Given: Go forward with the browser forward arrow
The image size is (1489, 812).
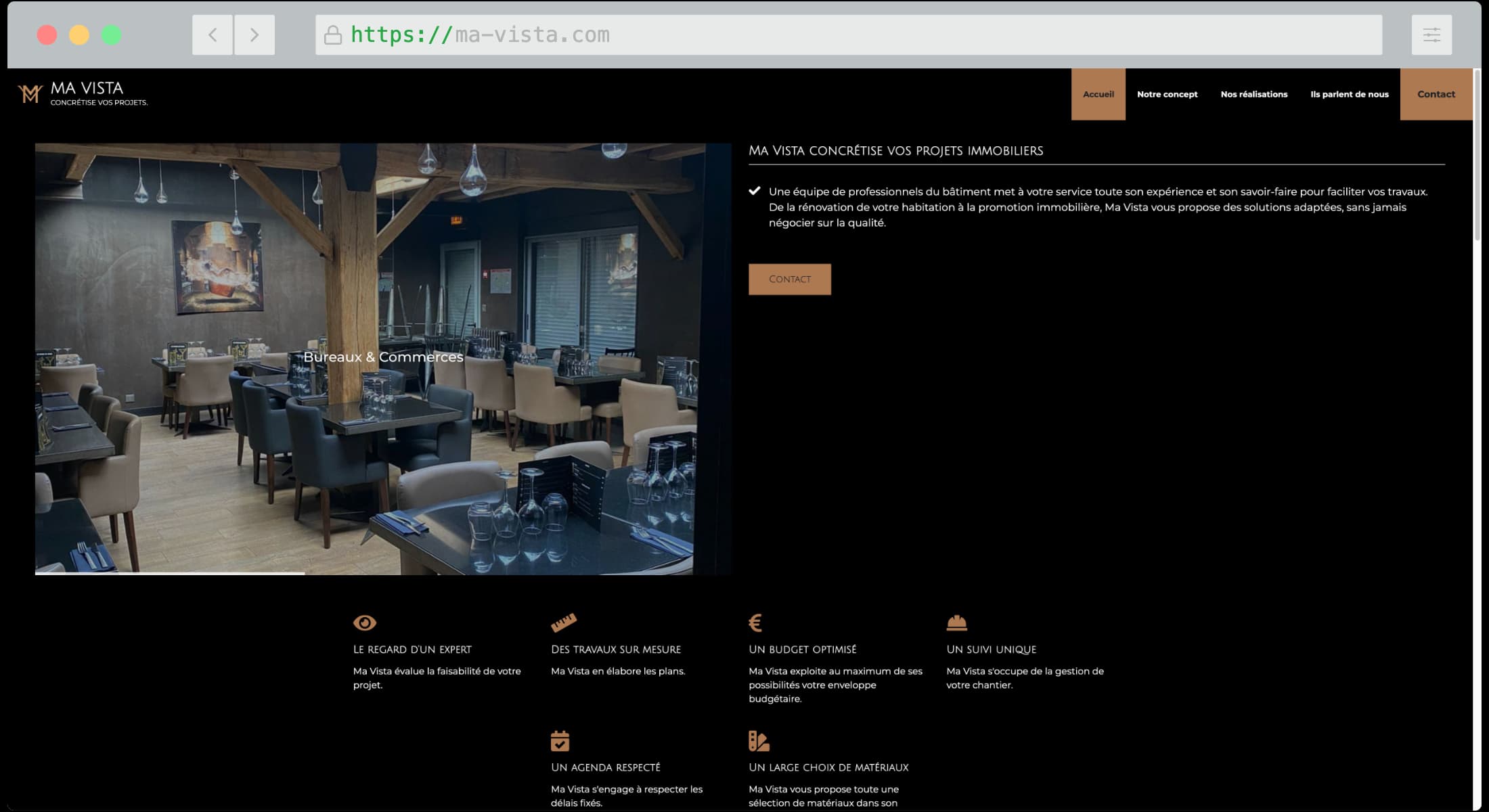Looking at the screenshot, I should coord(254,35).
